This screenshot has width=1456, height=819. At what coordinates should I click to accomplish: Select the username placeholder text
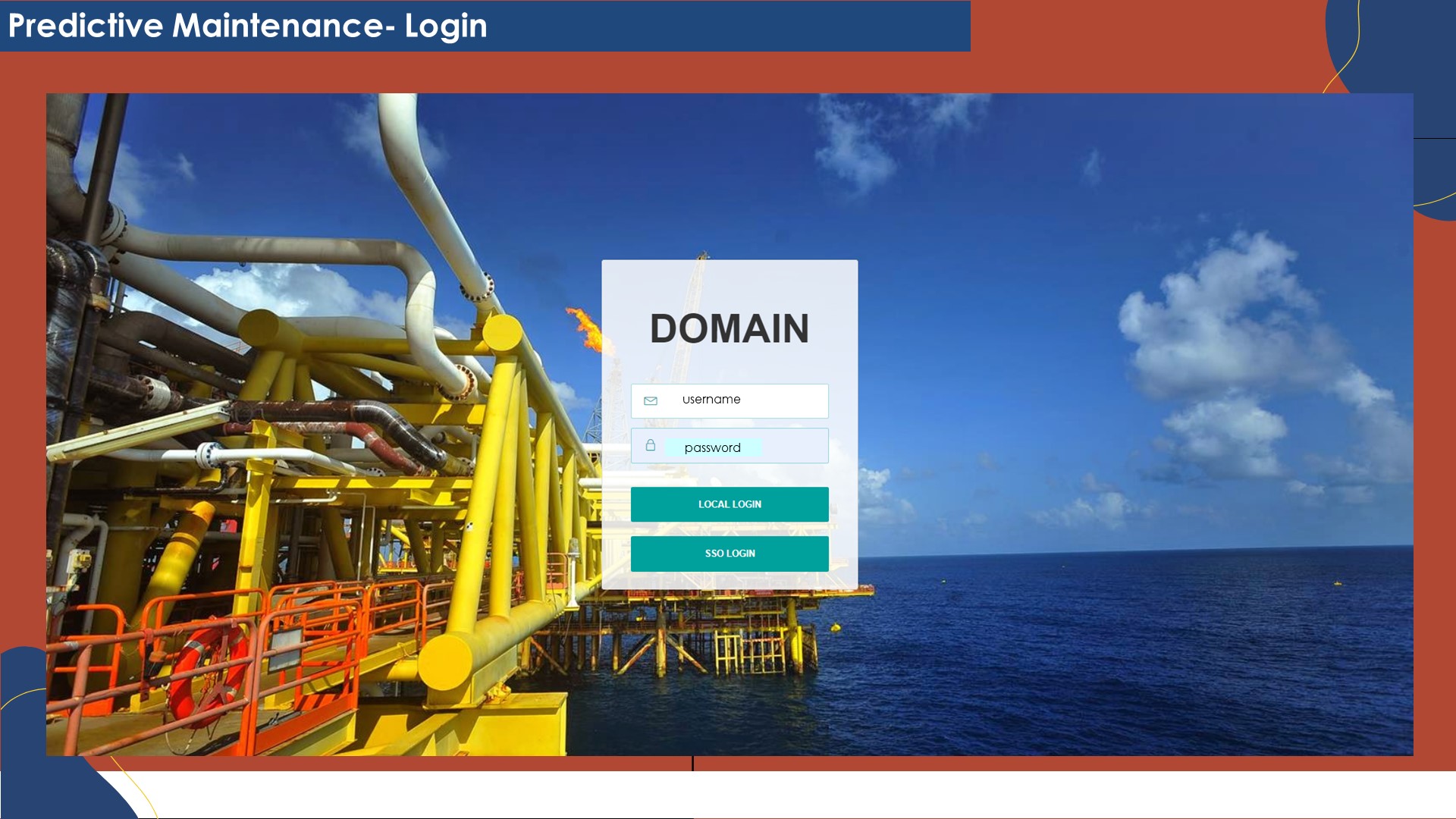[x=711, y=400]
